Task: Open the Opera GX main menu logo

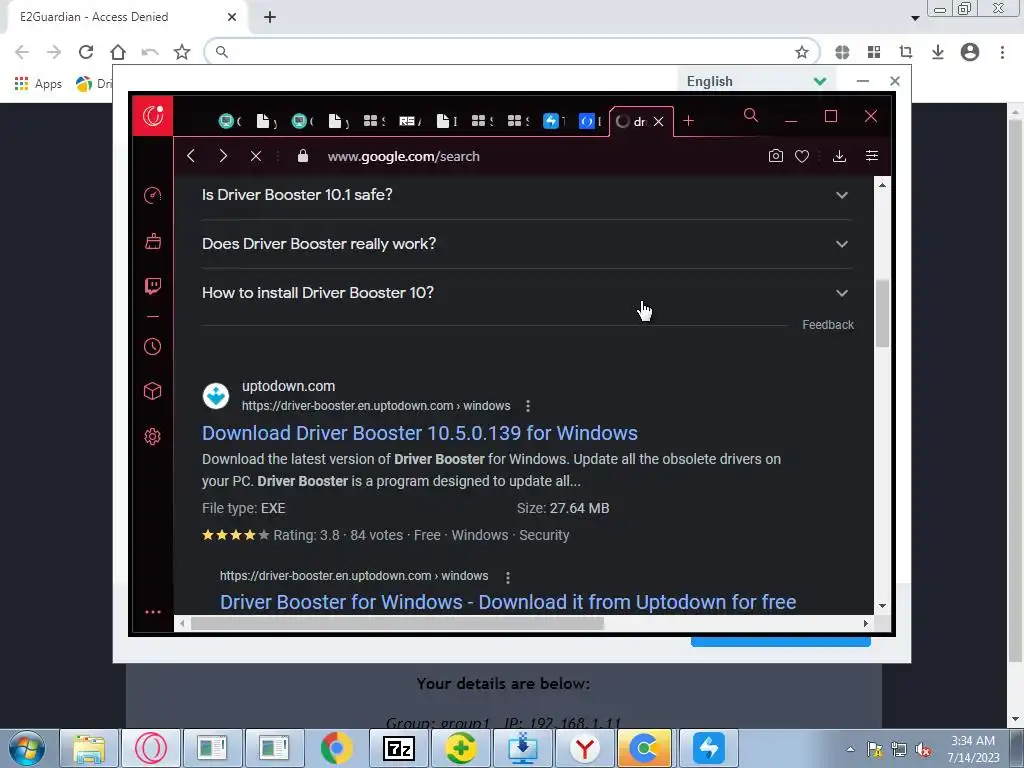Action: click(x=153, y=116)
